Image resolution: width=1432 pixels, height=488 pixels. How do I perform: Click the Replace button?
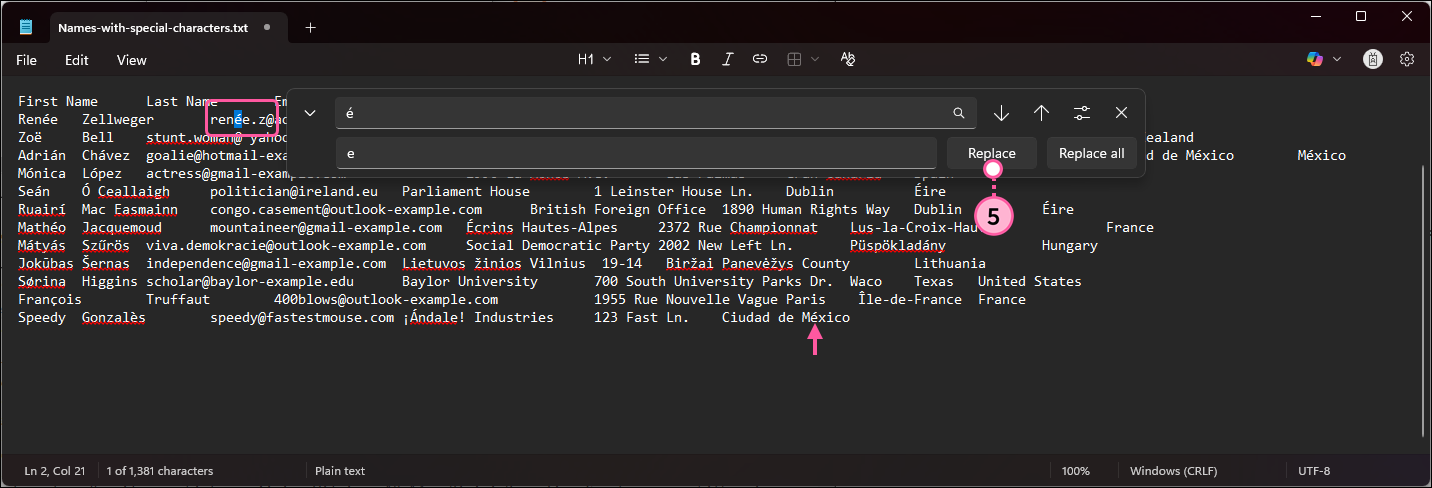tap(992, 153)
